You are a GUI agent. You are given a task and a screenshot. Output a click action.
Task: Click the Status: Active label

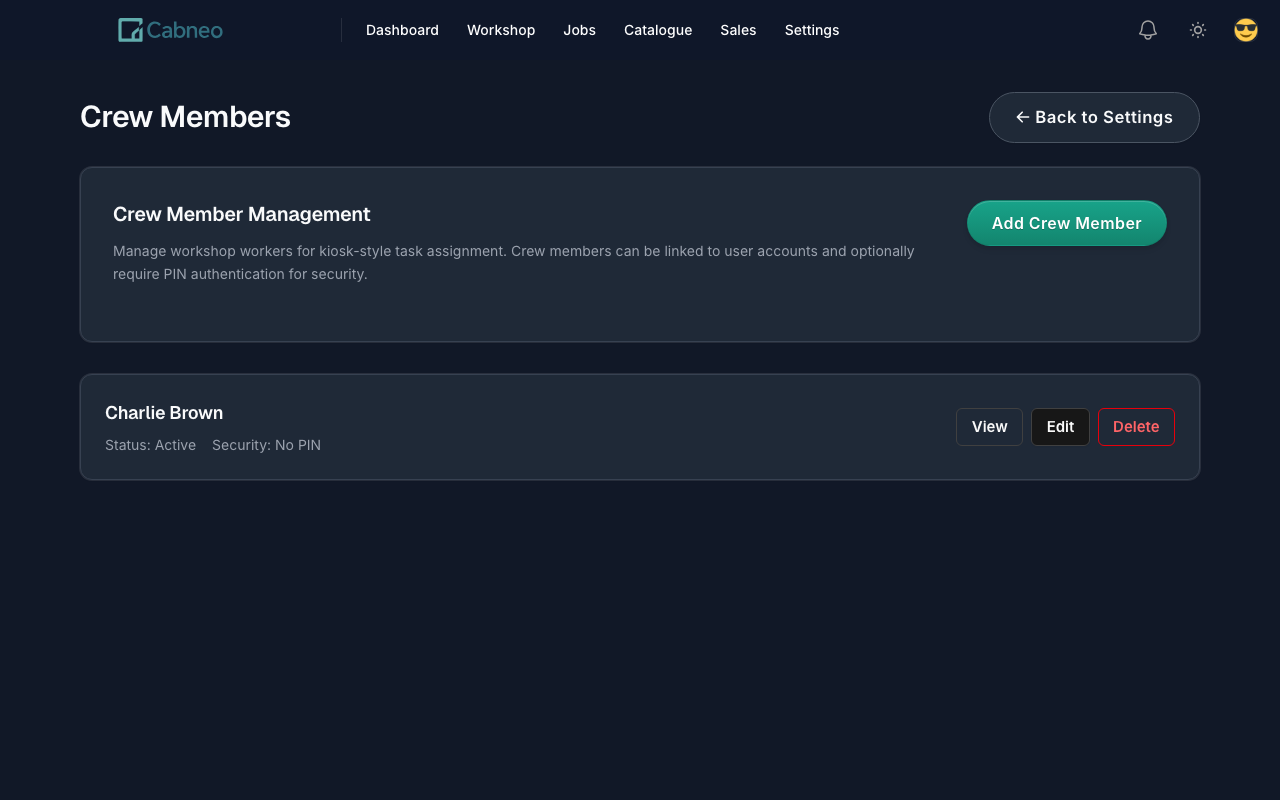150,445
